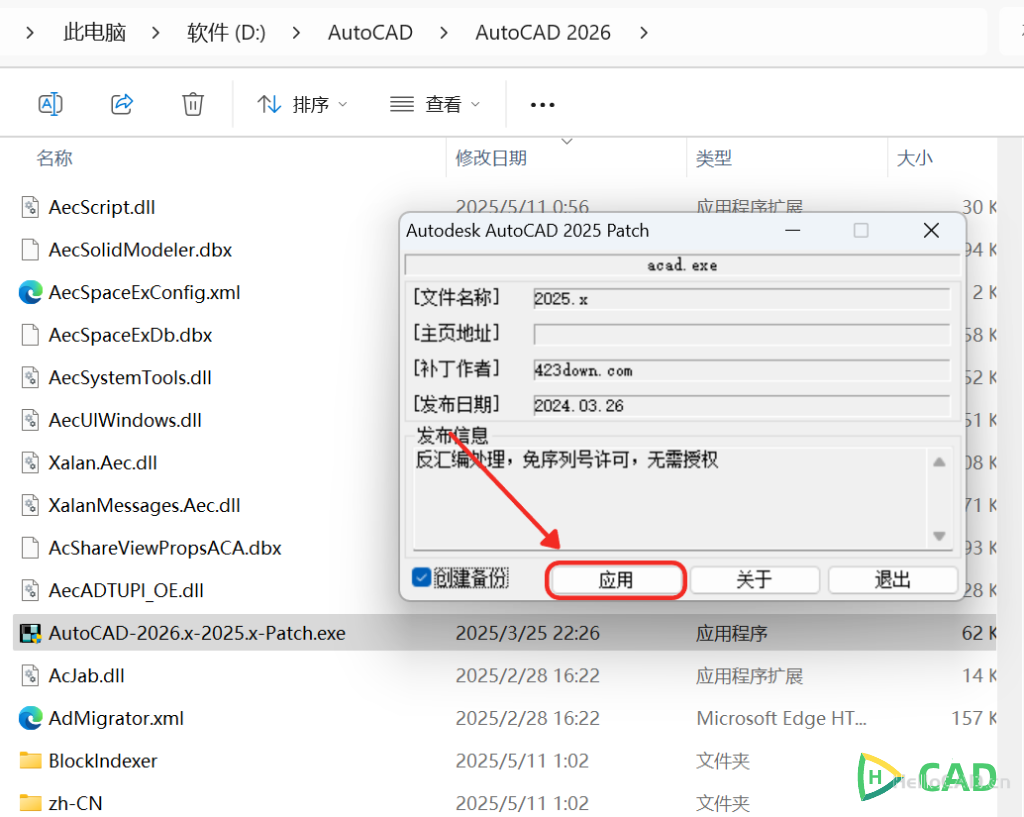Click the AutoCAD 2026 breadcrumb segment
Image resolution: width=1024 pixels, height=817 pixels.
(x=543, y=32)
